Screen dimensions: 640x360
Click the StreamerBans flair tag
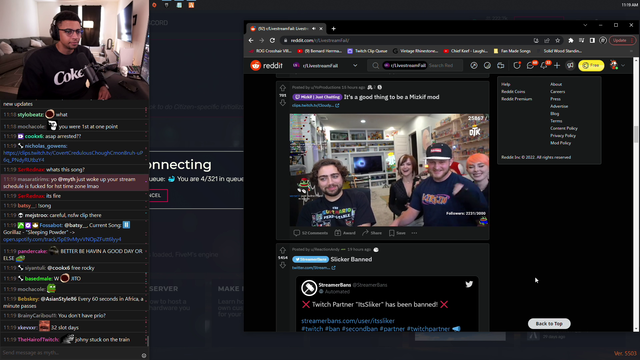click(x=311, y=259)
